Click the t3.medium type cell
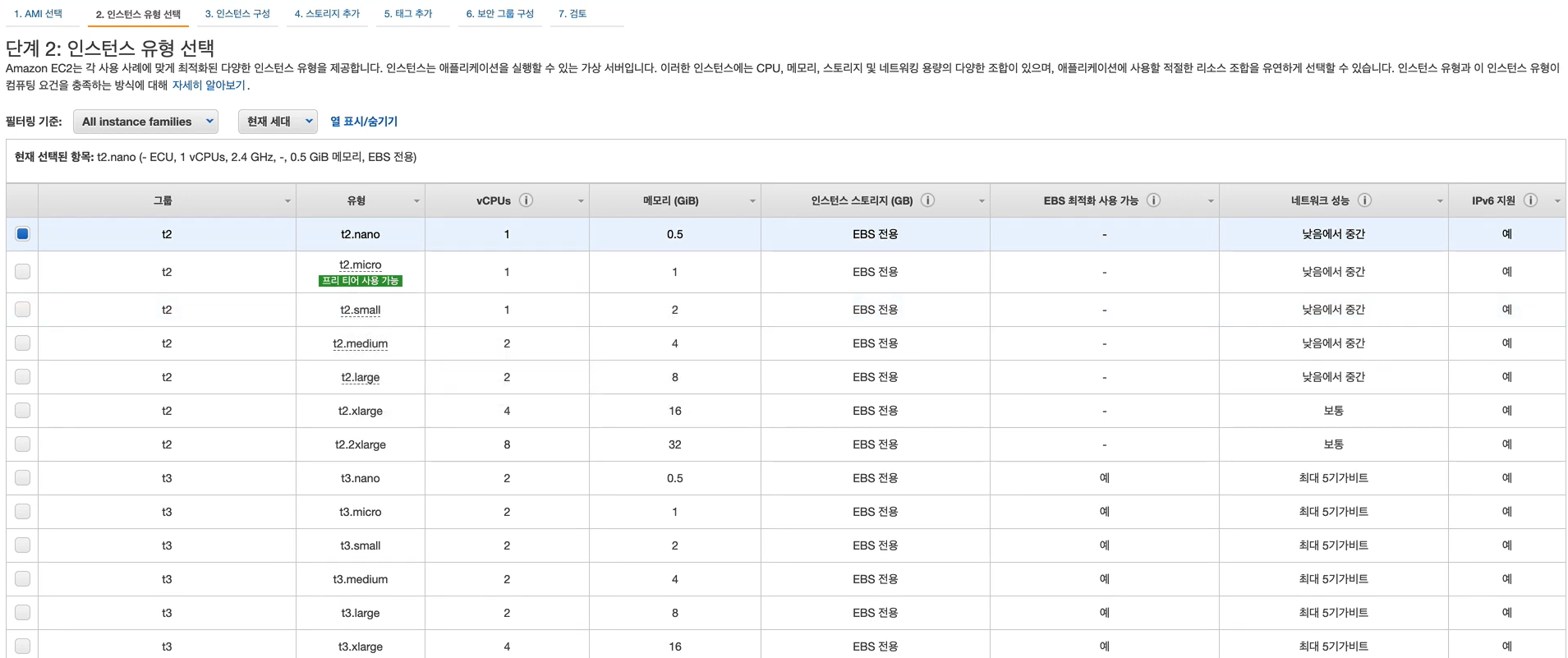The image size is (1568, 658). [x=361, y=579]
